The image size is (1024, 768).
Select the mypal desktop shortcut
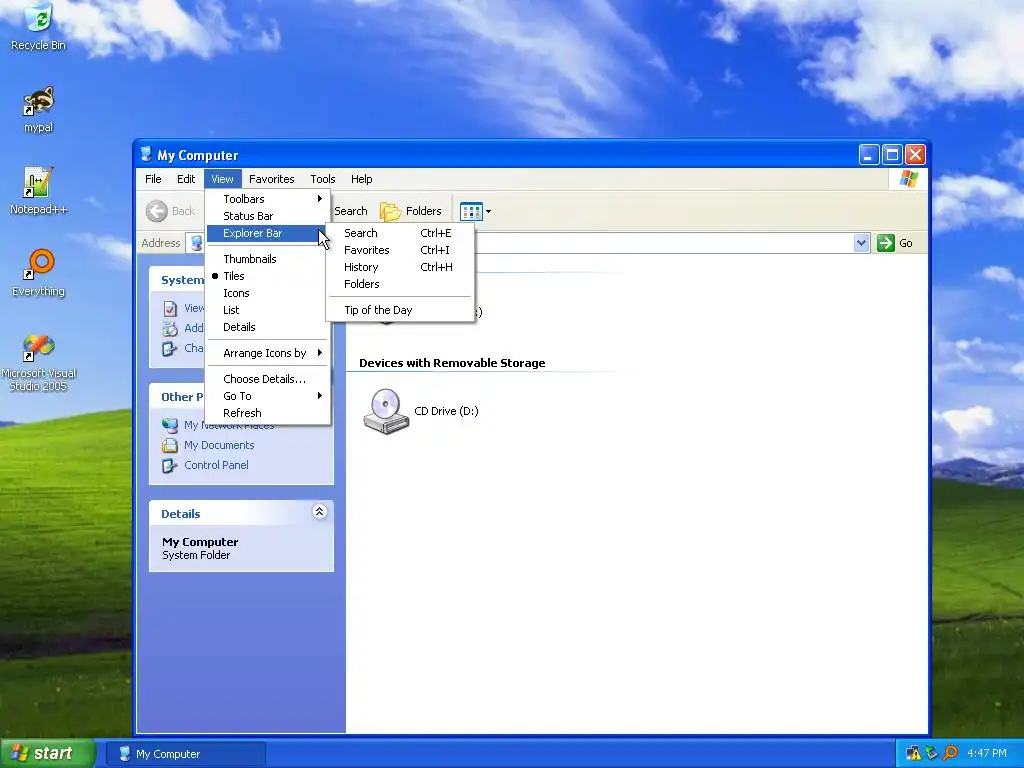click(39, 109)
